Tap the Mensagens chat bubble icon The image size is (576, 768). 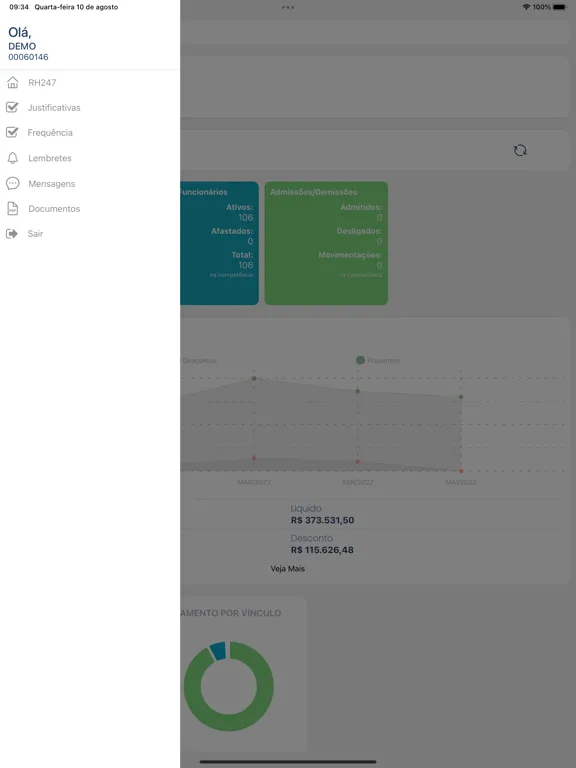(x=13, y=183)
